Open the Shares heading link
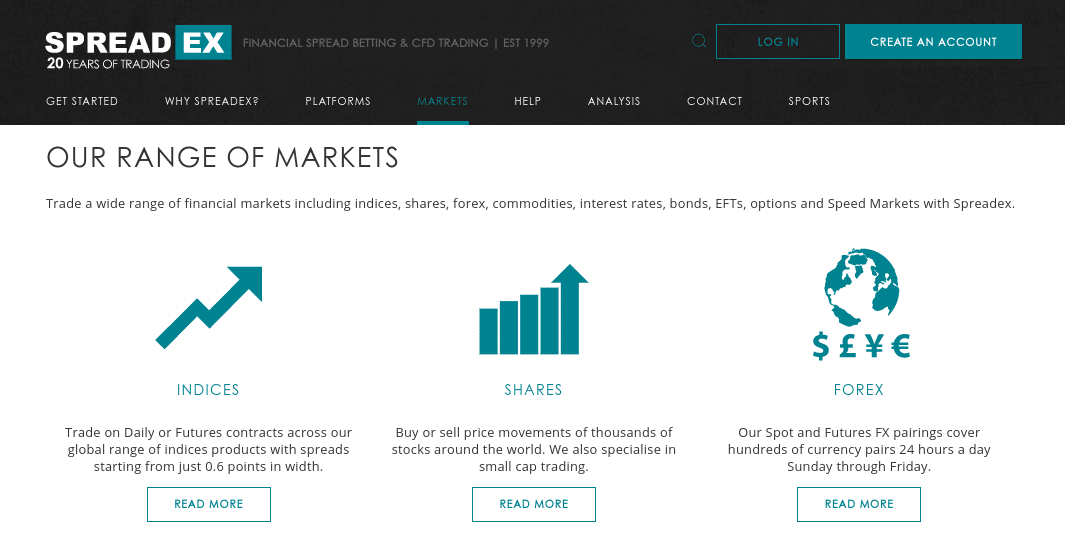 pos(533,390)
